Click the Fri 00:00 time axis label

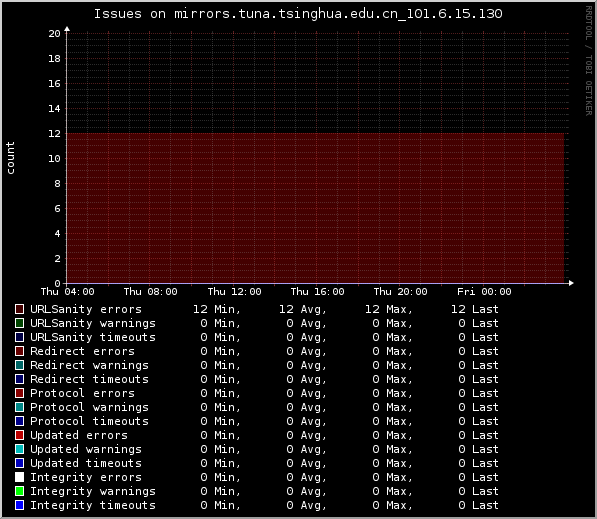484,292
